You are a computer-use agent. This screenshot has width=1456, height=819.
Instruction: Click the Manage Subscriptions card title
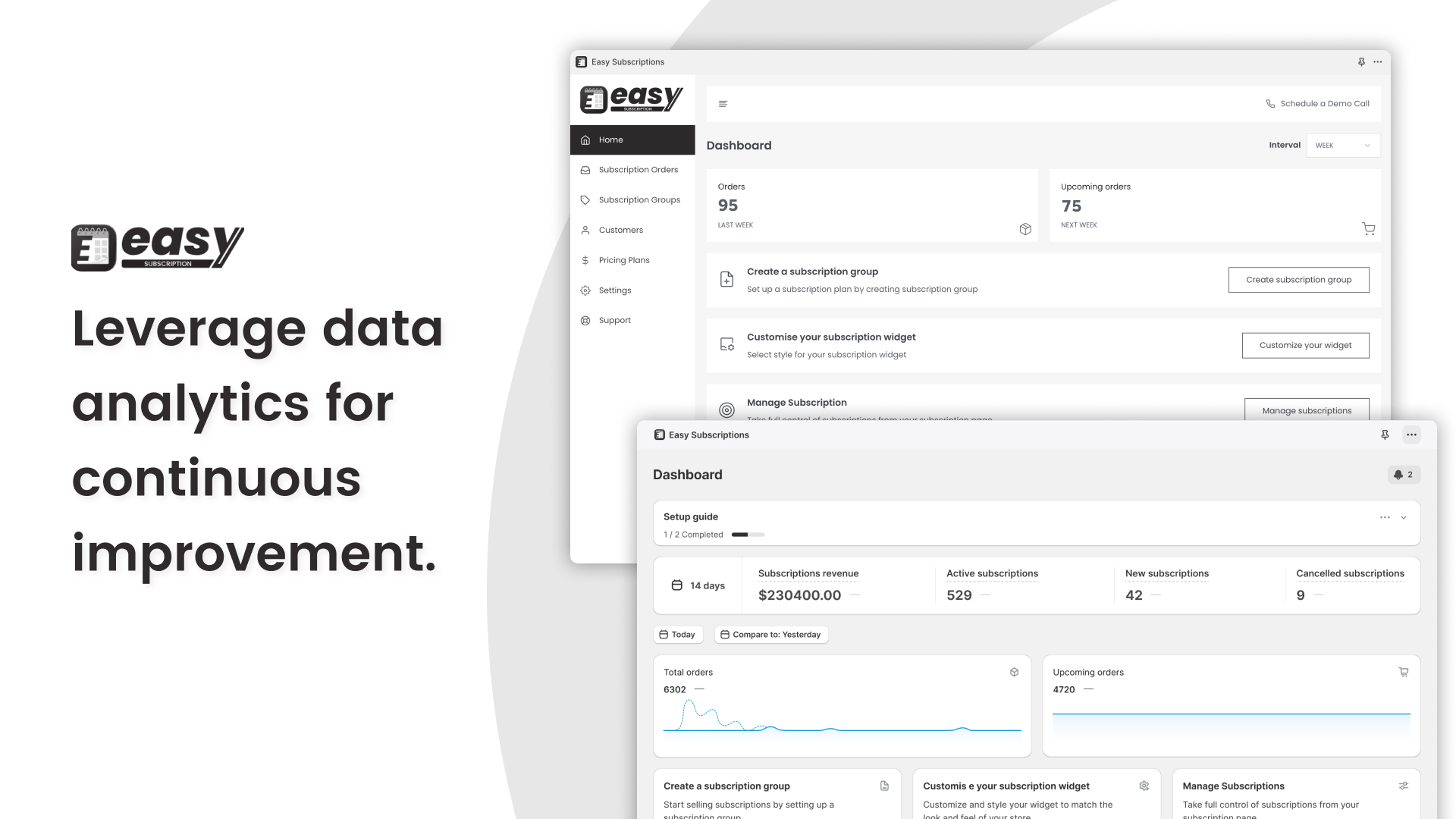1233,786
